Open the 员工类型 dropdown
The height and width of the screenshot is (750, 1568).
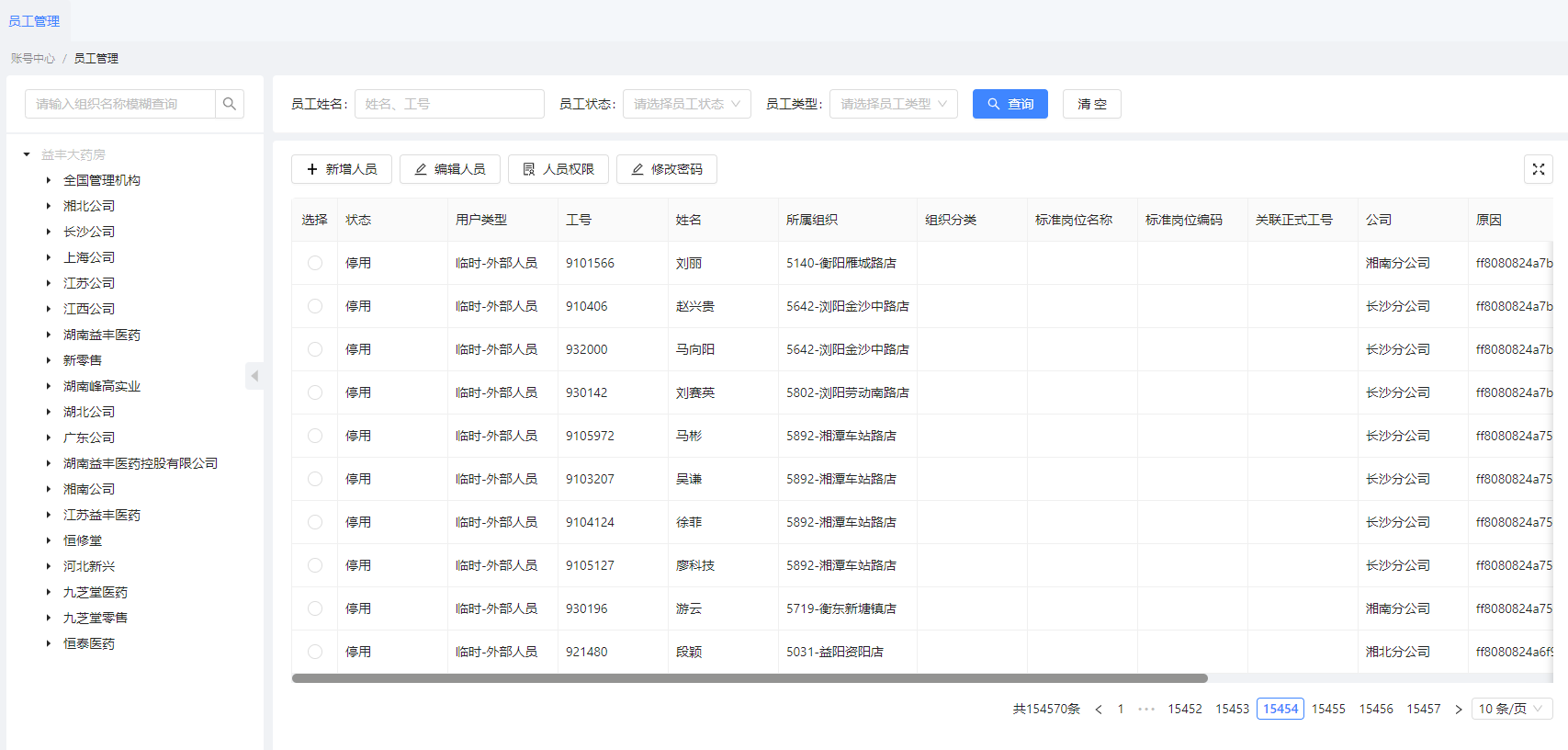click(894, 104)
